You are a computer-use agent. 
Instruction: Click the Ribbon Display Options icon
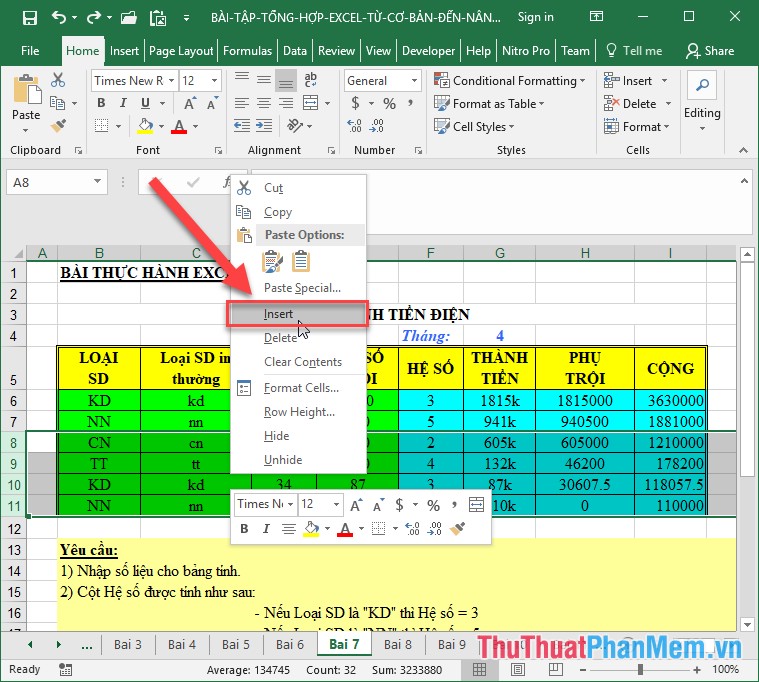[596, 17]
